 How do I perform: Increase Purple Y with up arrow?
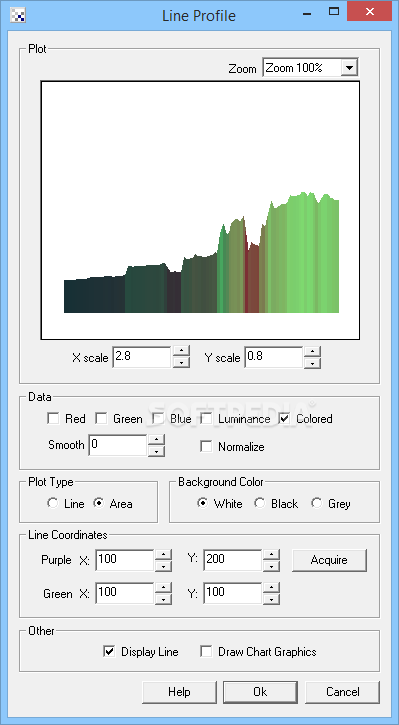point(271,554)
